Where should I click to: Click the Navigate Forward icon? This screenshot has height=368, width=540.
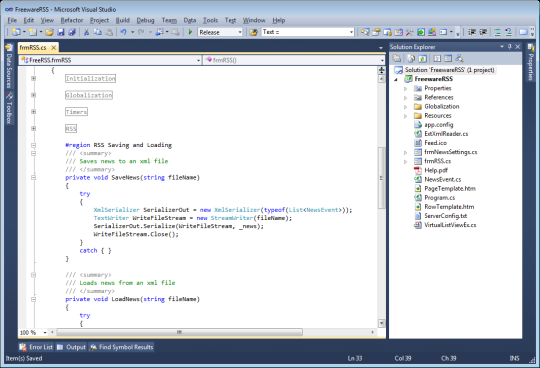pyautogui.click(x=176, y=32)
